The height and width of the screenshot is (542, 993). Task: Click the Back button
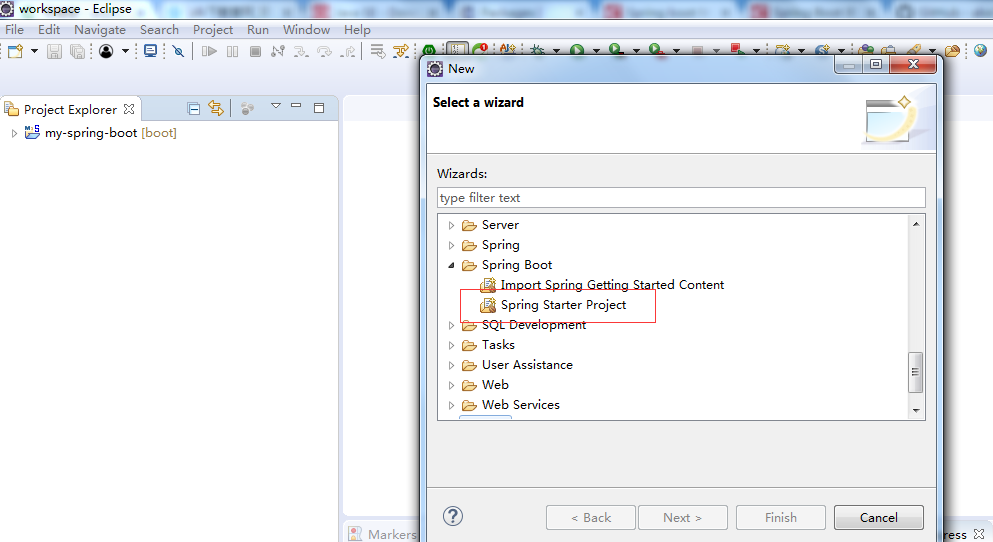591,518
